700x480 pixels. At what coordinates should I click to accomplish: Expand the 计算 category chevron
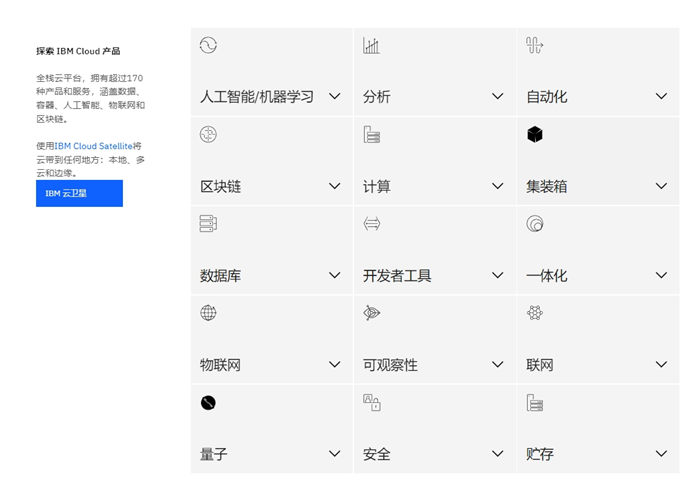coord(498,186)
